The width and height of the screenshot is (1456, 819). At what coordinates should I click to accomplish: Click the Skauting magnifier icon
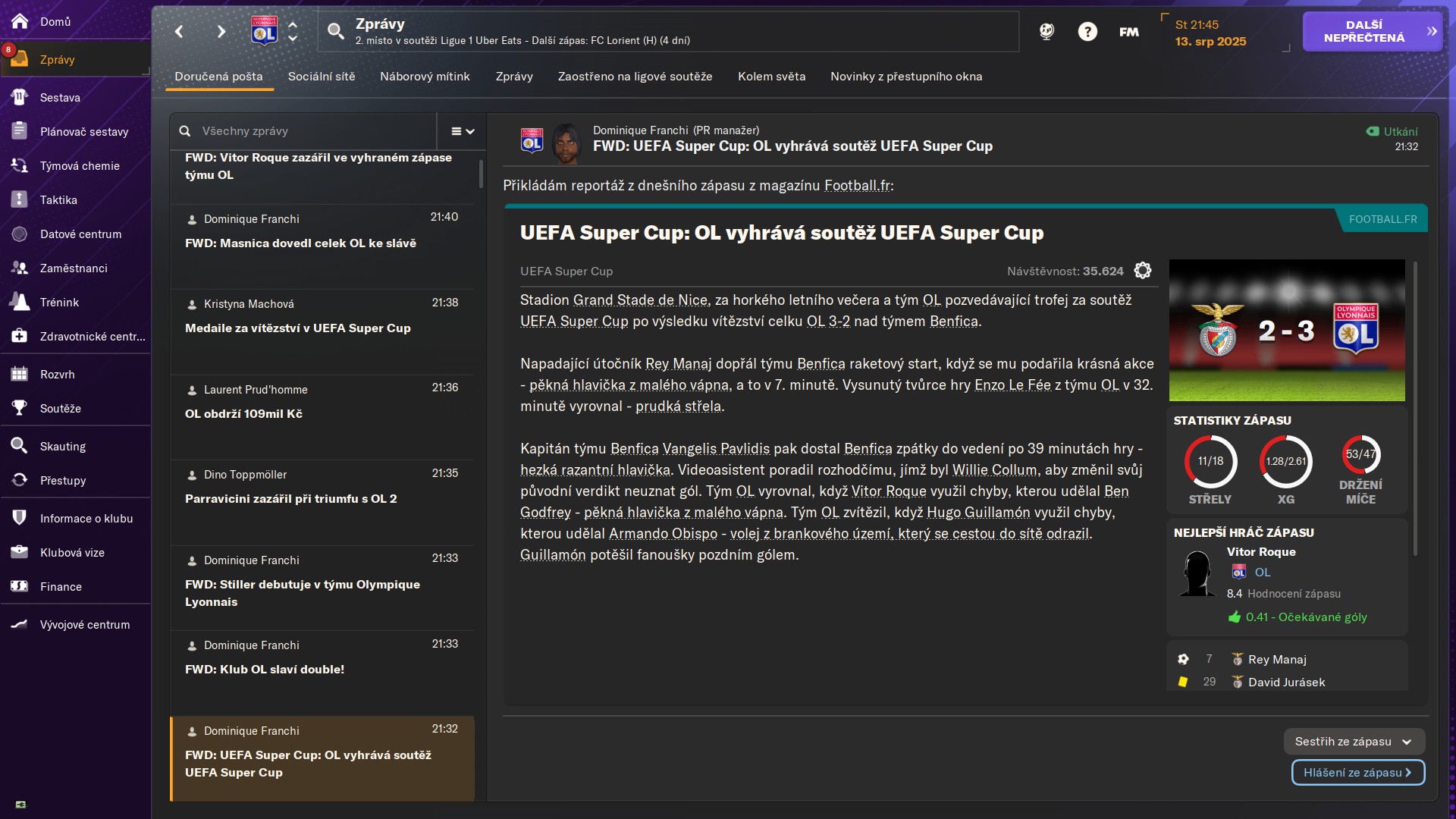coord(20,446)
